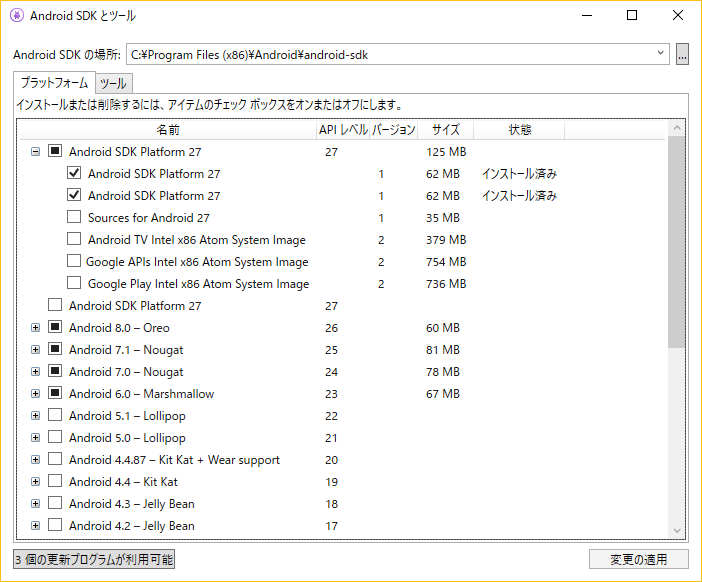The width and height of the screenshot is (702, 582).
Task: Sort by the サイズ column header
Action: click(x=445, y=130)
